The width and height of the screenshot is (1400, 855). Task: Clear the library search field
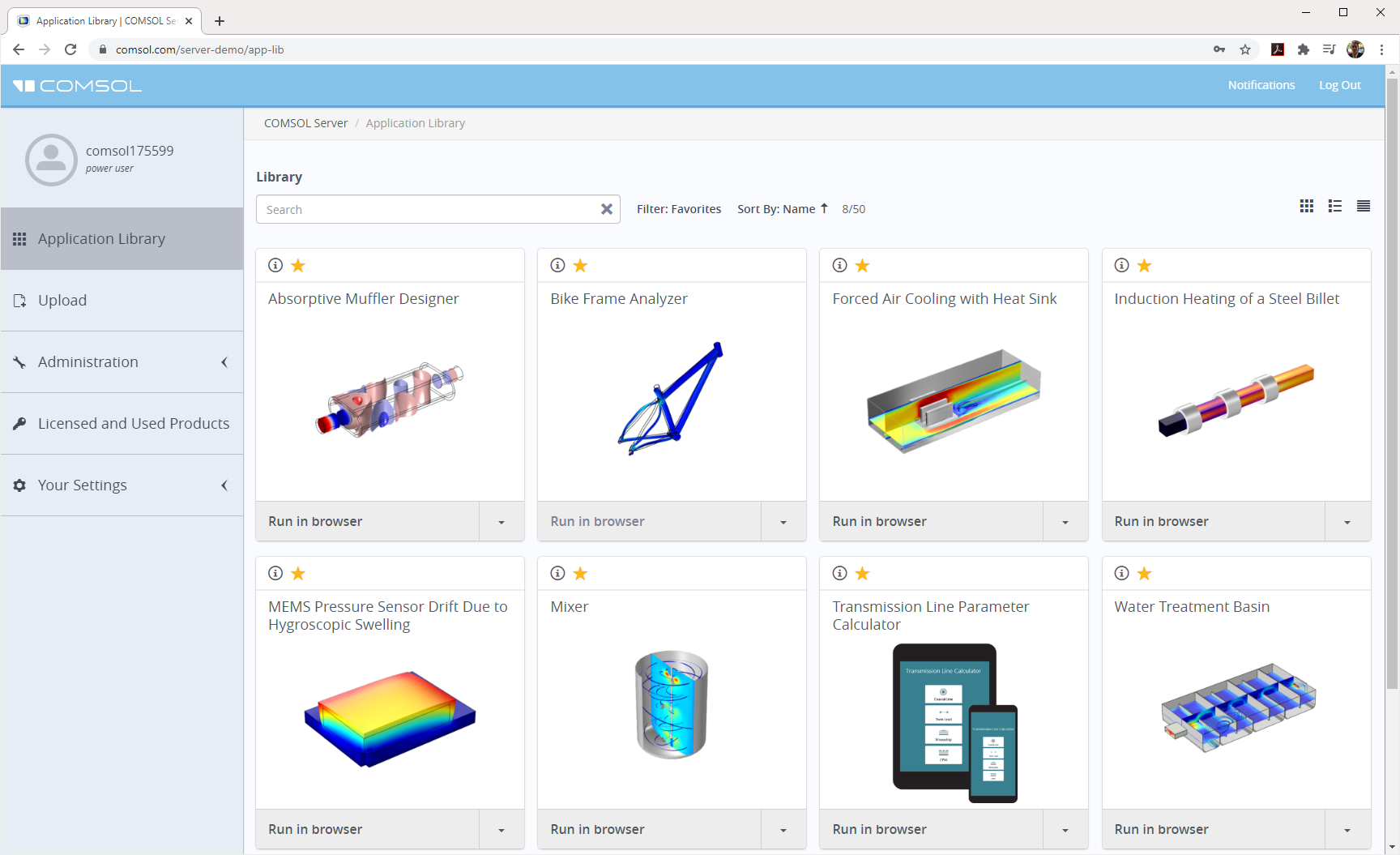coord(607,209)
